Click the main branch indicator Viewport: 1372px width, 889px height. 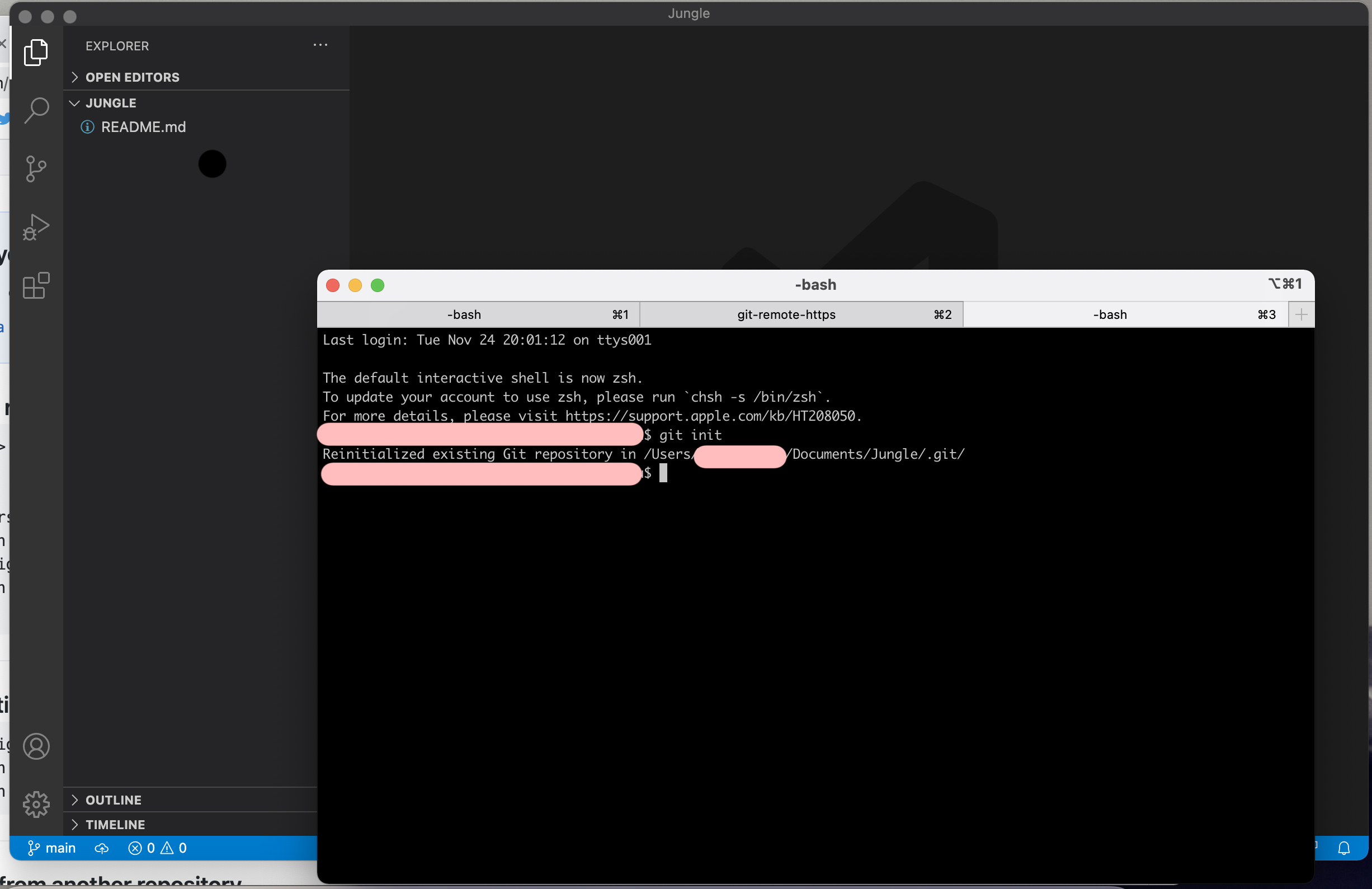coord(52,848)
